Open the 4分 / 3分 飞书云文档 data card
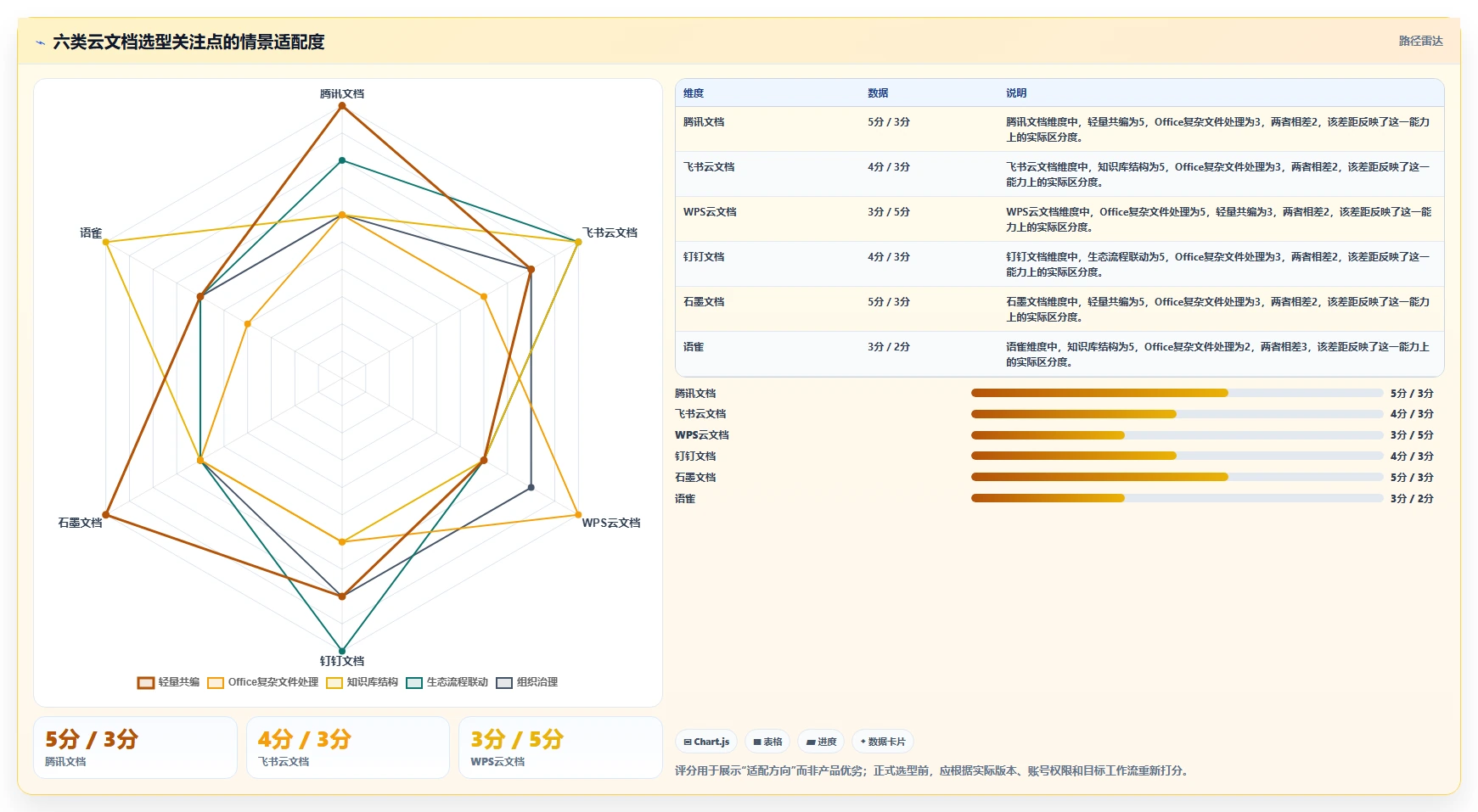The width and height of the screenshot is (1478, 812). pos(348,748)
